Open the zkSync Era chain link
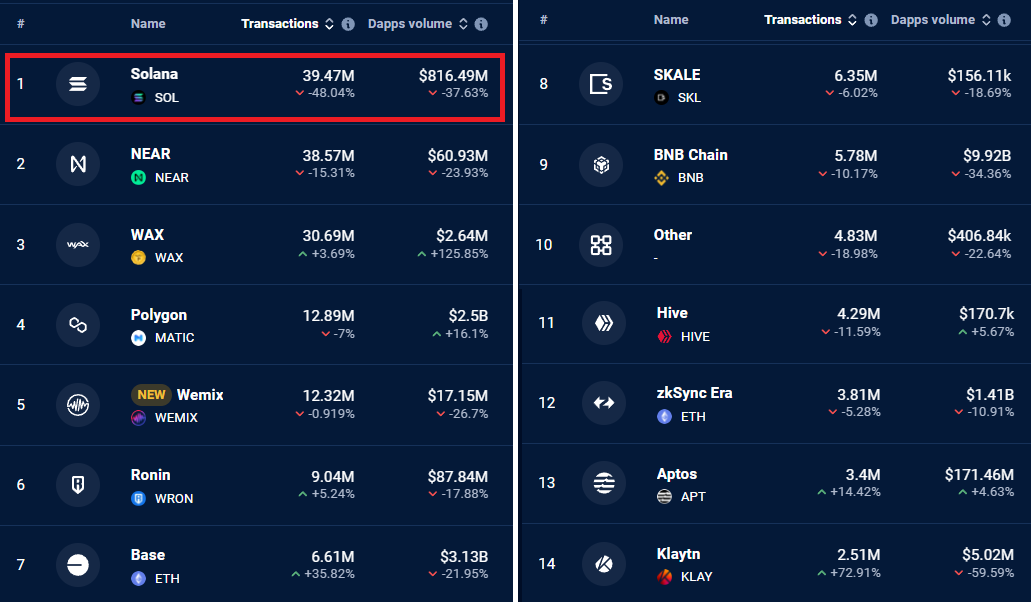The image size is (1031, 602). [694, 393]
